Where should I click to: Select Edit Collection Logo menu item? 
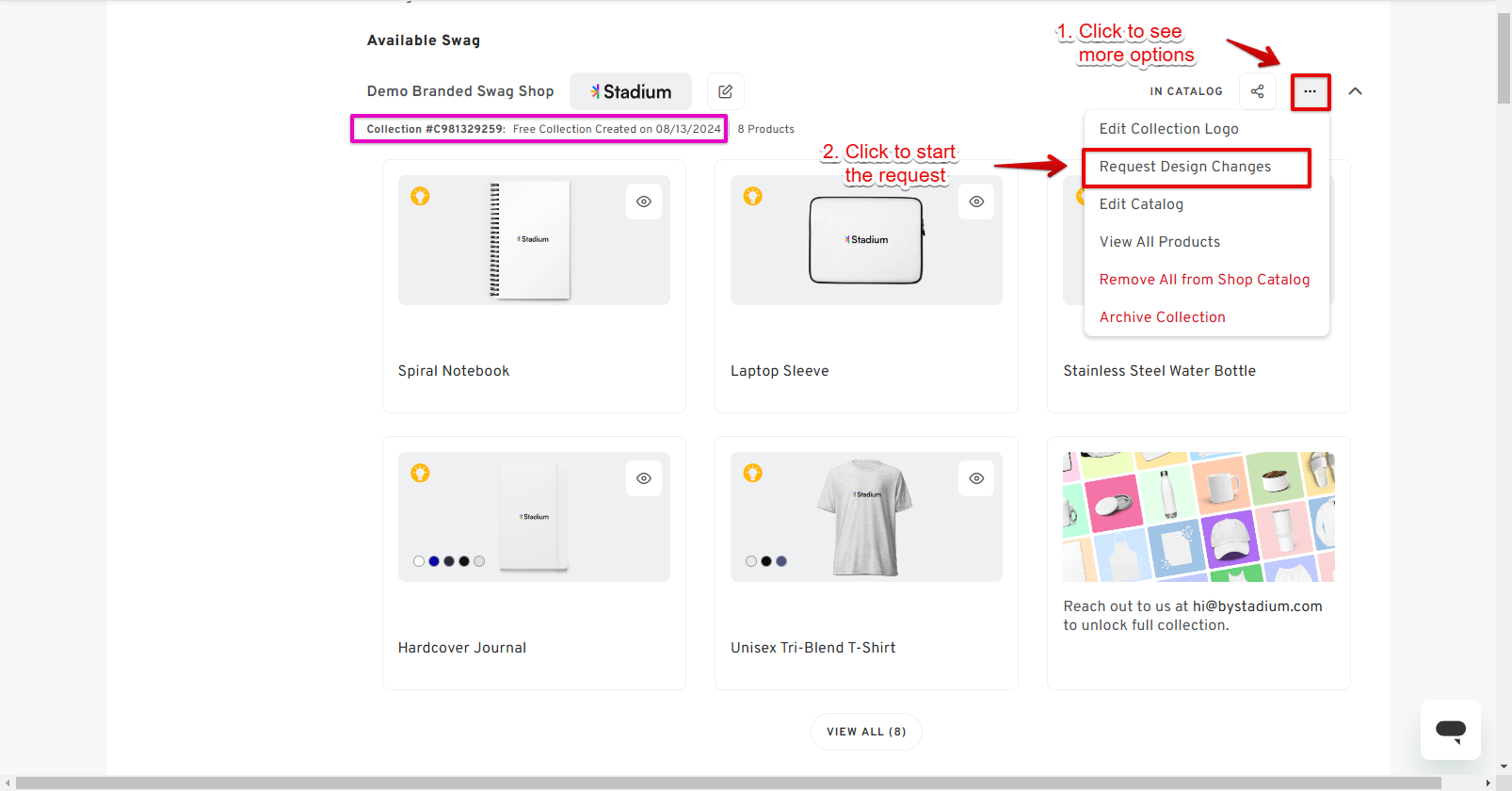[1206, 129]
